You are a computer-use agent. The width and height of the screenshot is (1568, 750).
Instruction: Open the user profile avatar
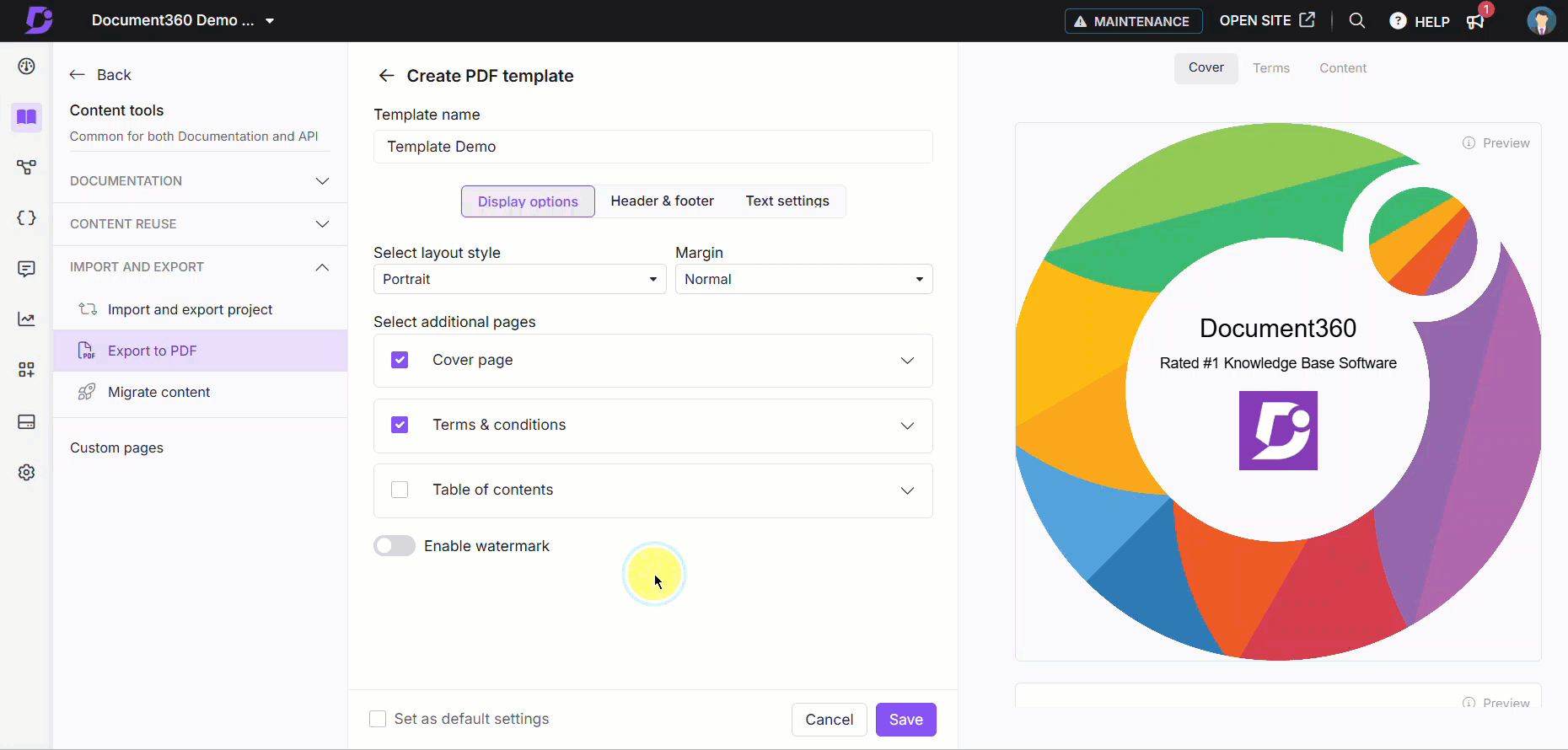coord(1541,20)
